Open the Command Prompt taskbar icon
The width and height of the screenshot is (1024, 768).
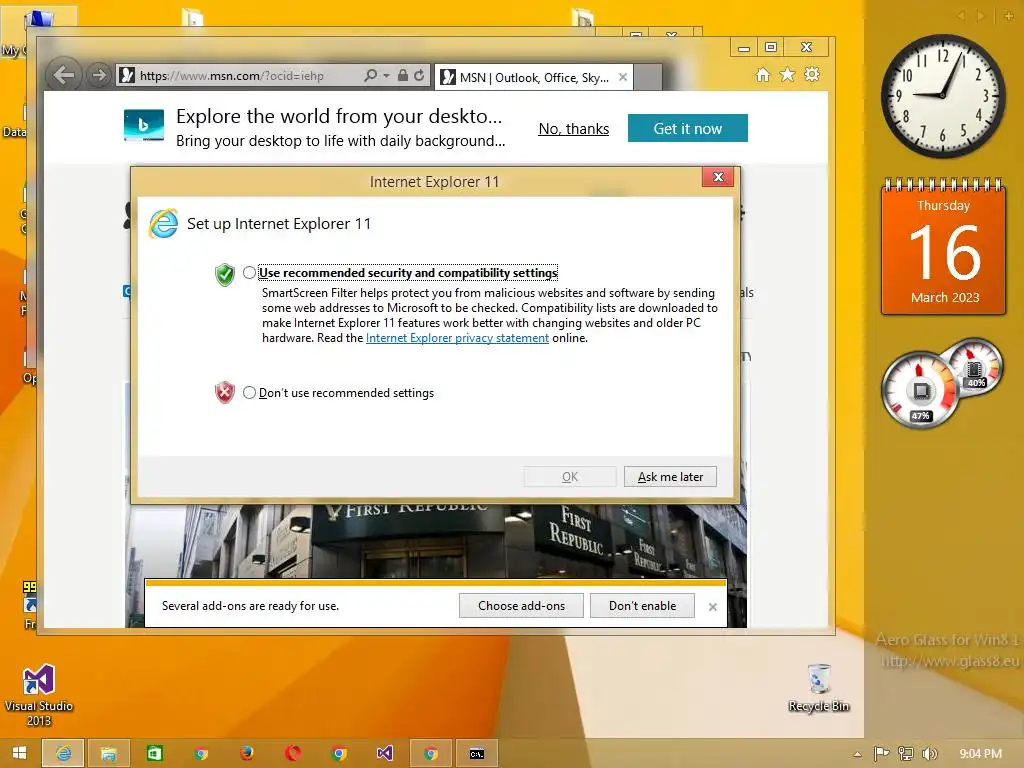tap(477, 754)
